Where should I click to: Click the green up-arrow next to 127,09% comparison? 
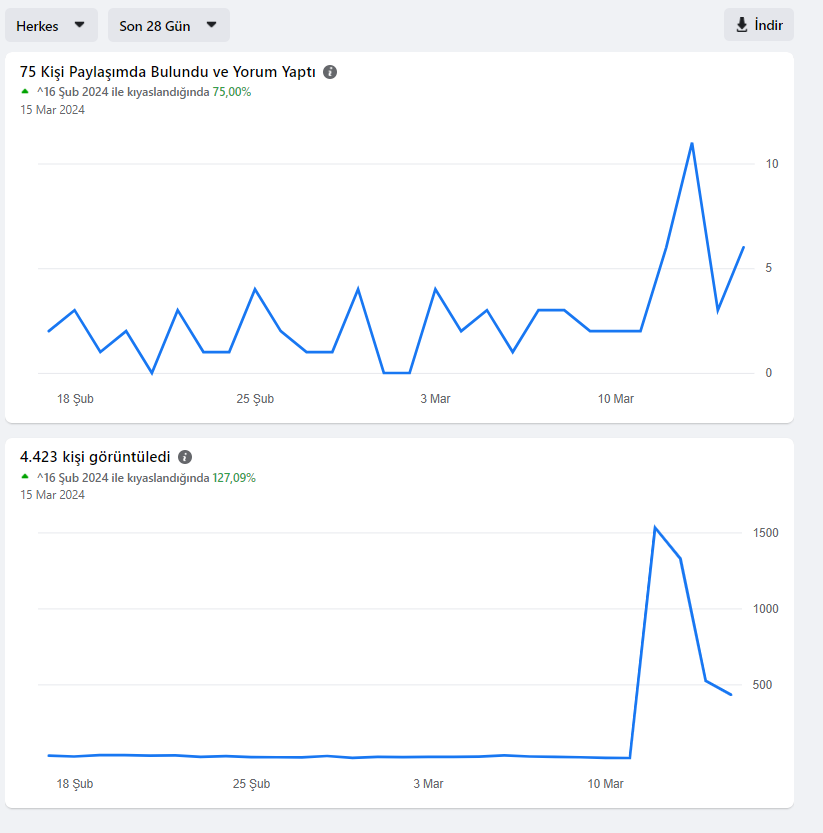click(x=24, y=477)
